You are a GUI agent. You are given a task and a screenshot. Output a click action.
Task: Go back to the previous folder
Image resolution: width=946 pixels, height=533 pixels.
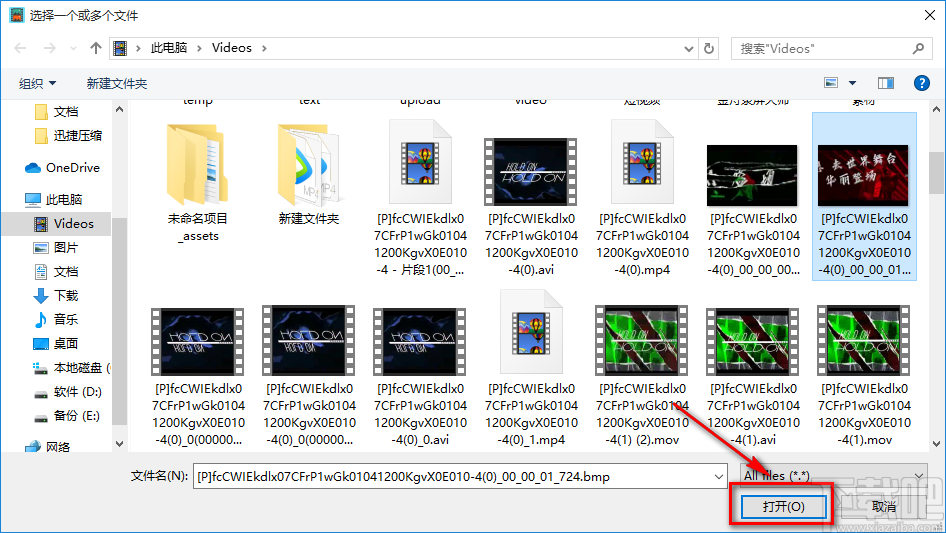(20, 48)
